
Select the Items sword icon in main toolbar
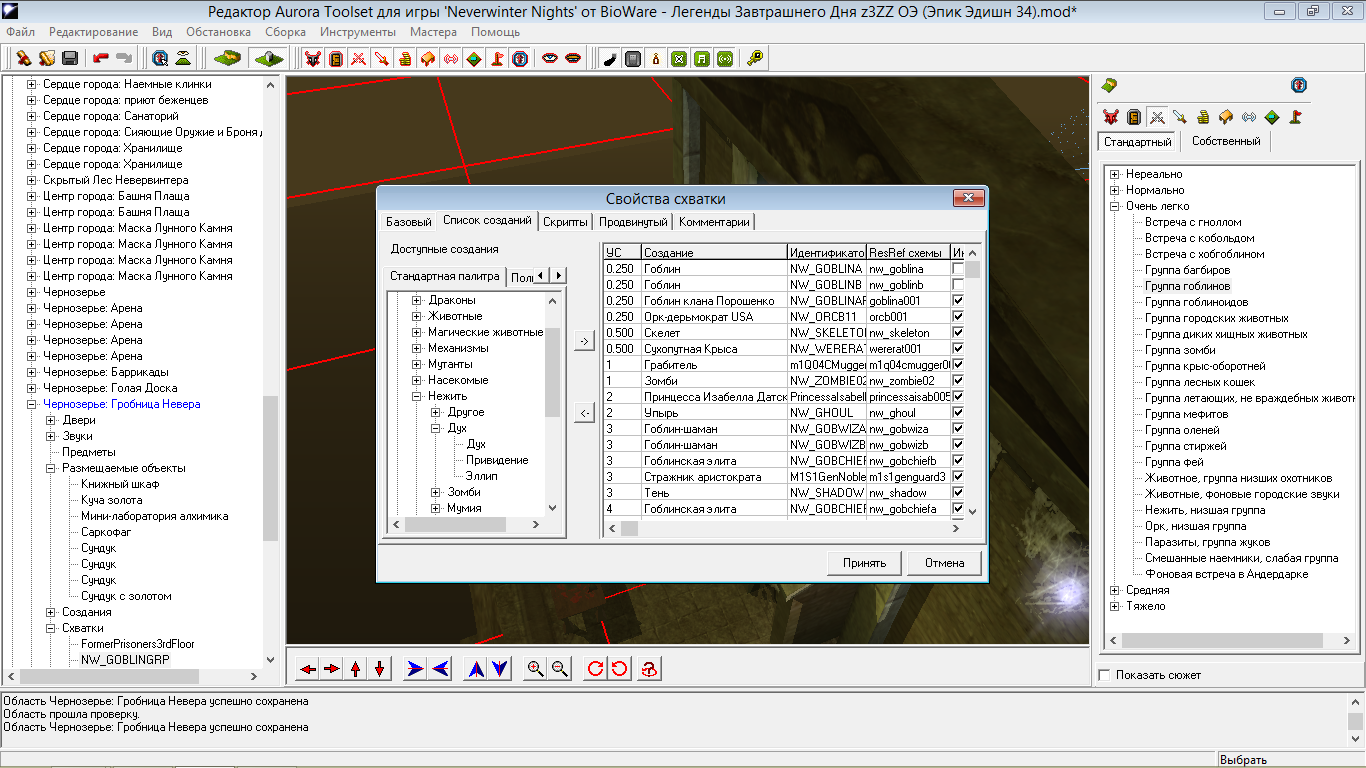382,59
